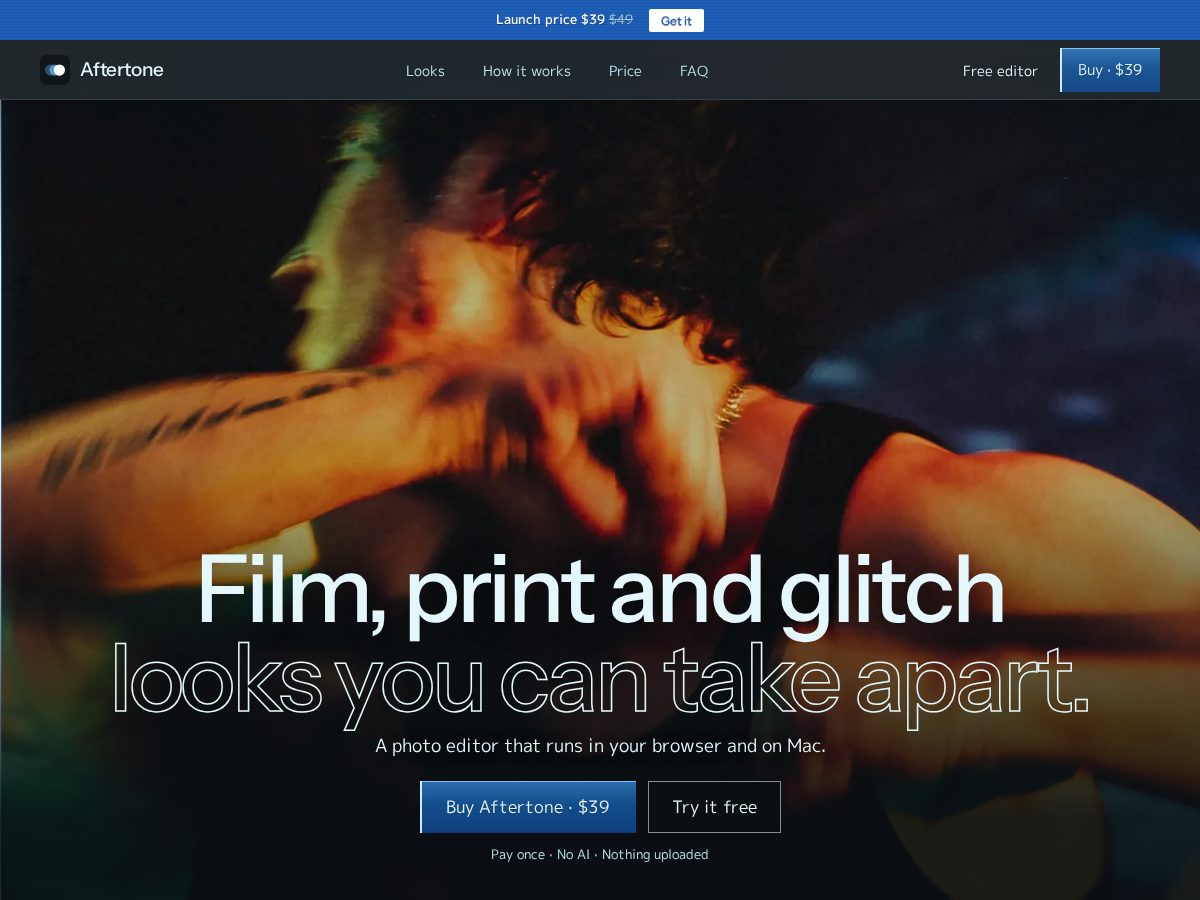Open the Aftertone home link text
Screen dimensions: 1200x900
tap(122, 70)
